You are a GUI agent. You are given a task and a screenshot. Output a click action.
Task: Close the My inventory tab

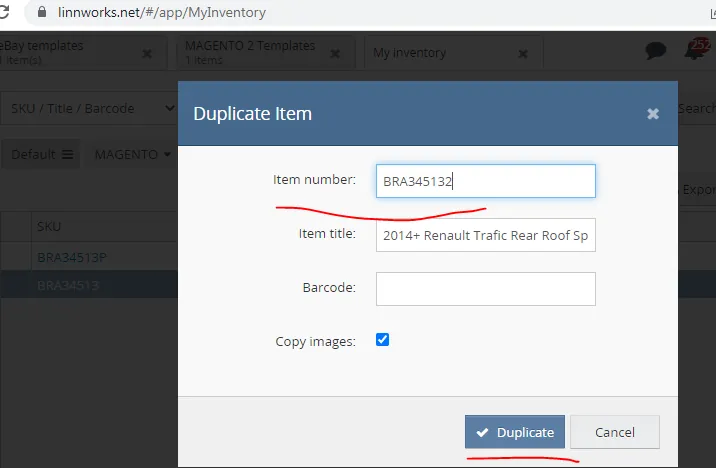pos(523,54)
